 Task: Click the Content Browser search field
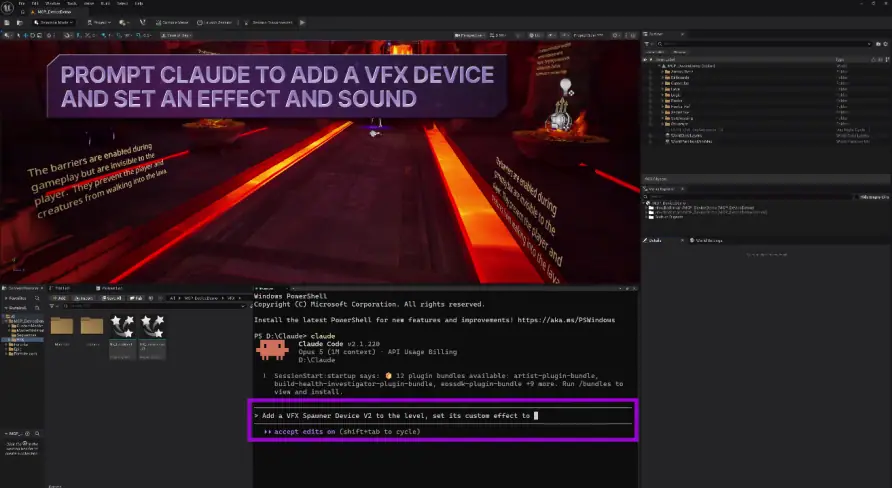pyautogui.click(x=153, y=306)
